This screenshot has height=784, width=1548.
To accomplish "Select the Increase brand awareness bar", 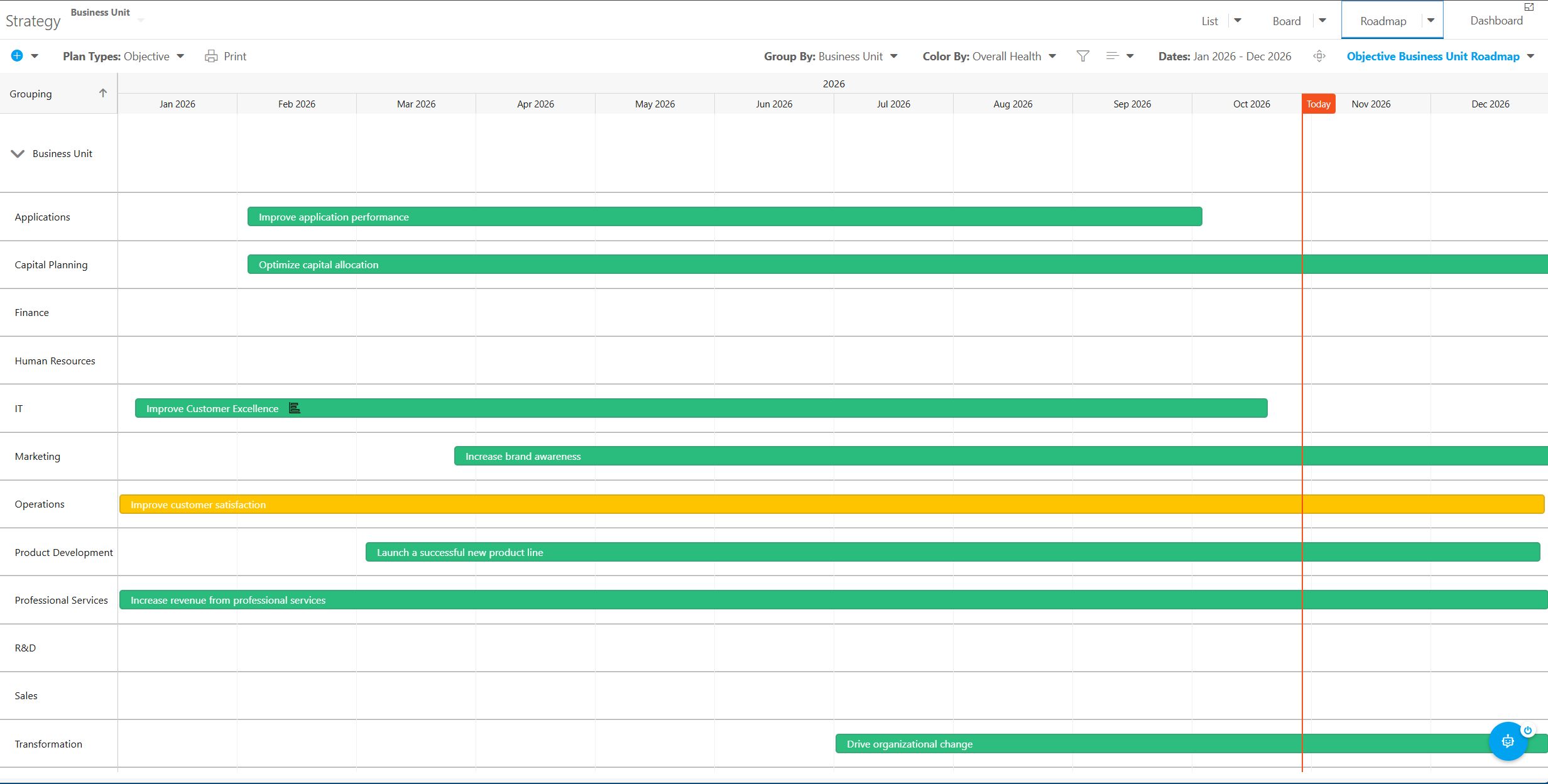I will click(1001, 456).
